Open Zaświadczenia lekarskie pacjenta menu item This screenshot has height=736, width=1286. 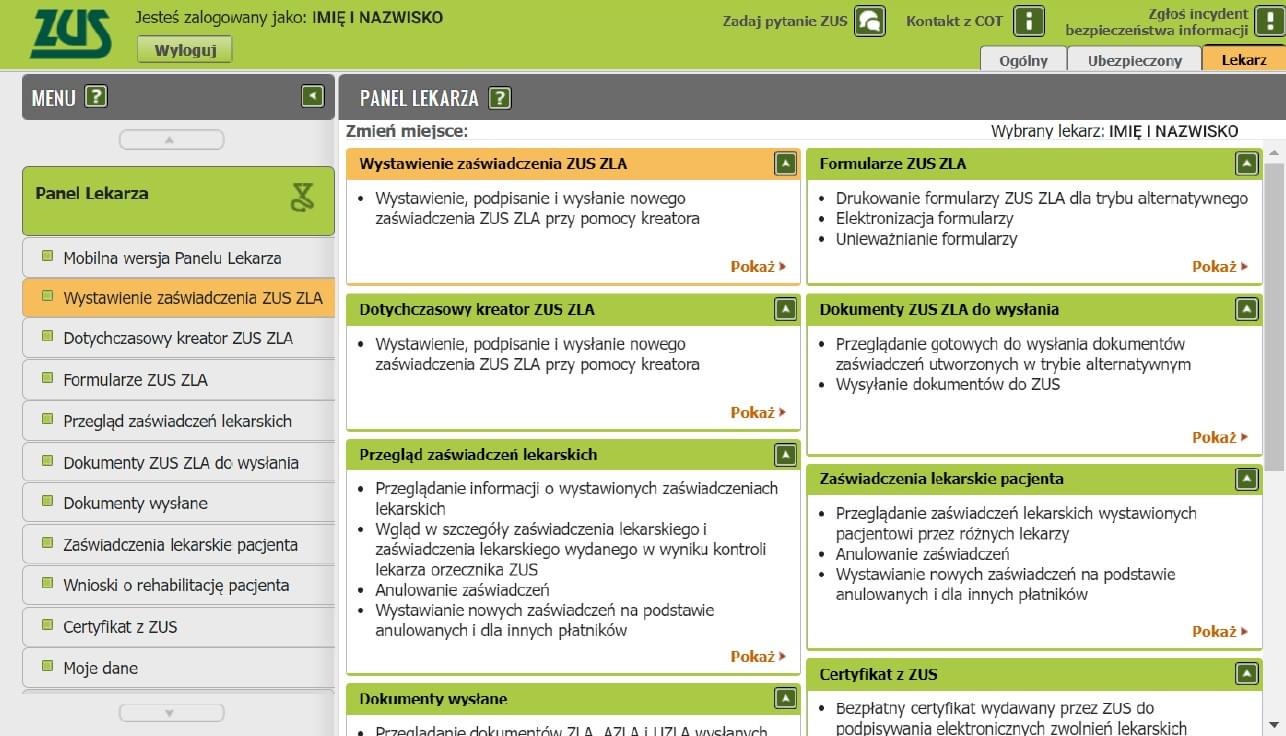coord(178,545)
